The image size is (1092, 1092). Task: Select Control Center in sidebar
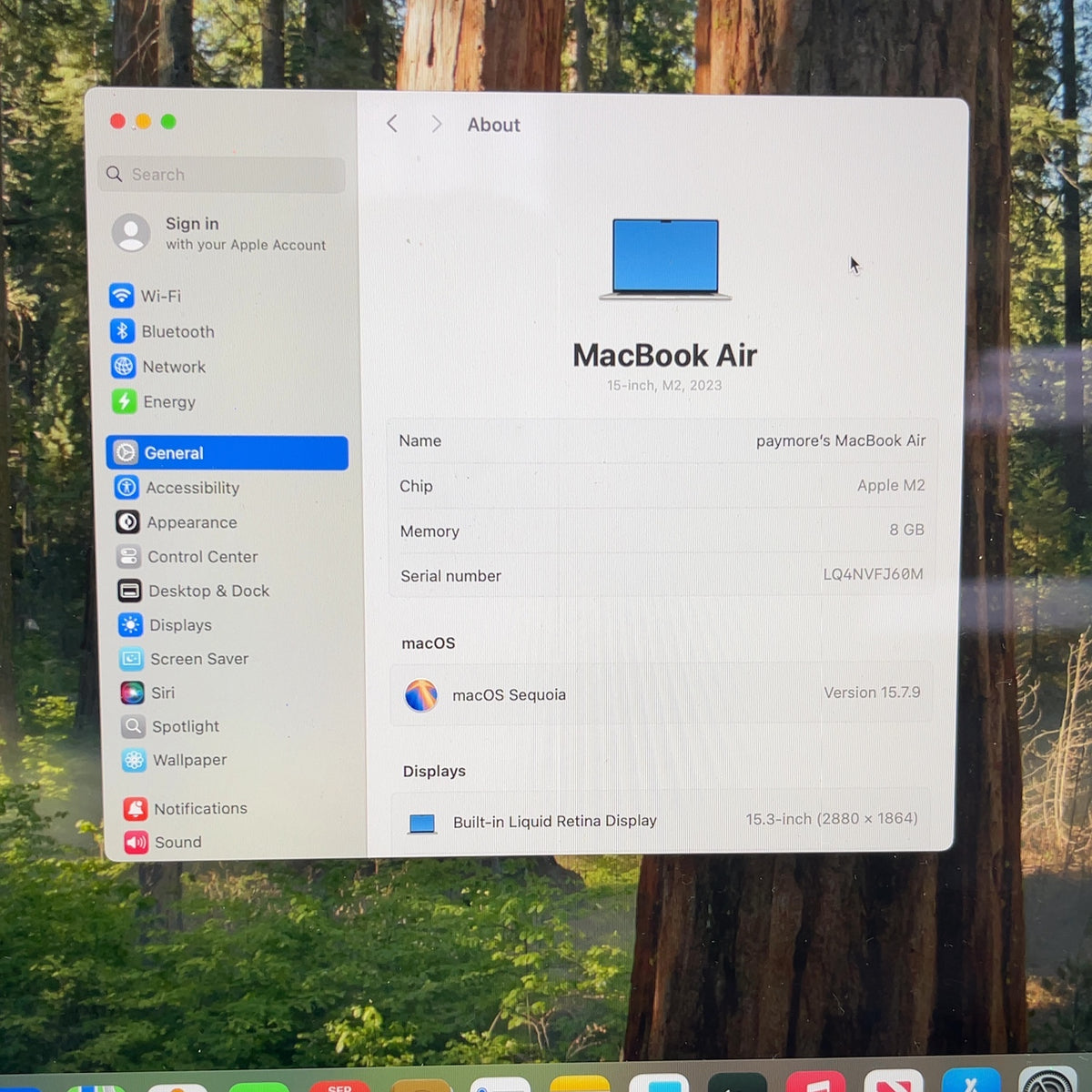click(x=187, y=556)
